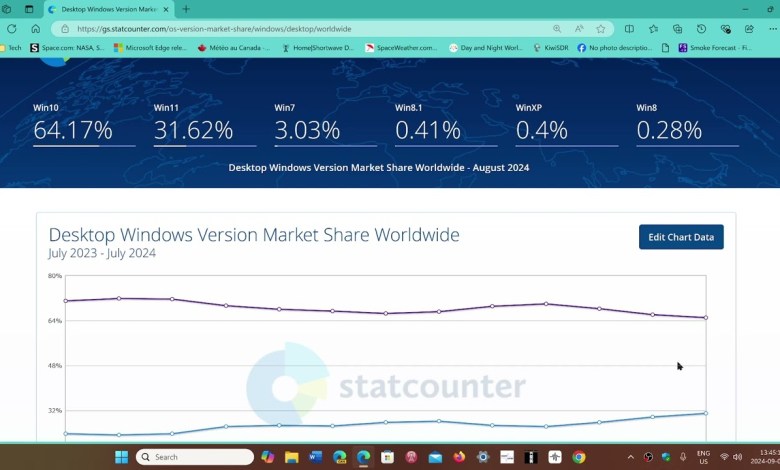The width and height of the screenshot is (780, 470).
Task: Open a new browser tab
Action: click(x=186, y=9)
